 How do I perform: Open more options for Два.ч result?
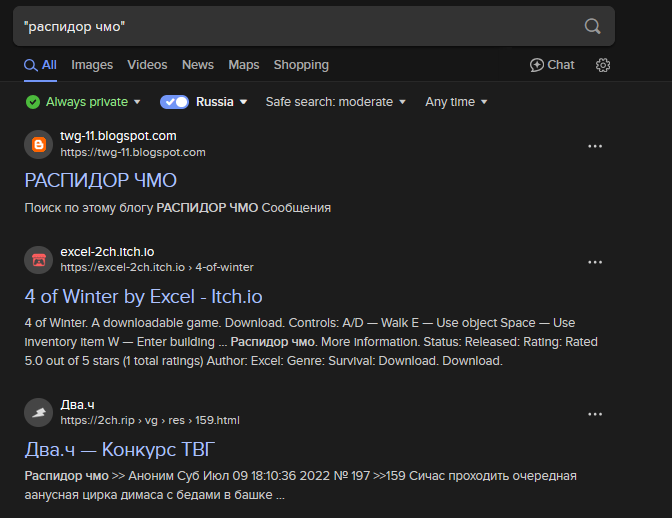coord(595,414)
